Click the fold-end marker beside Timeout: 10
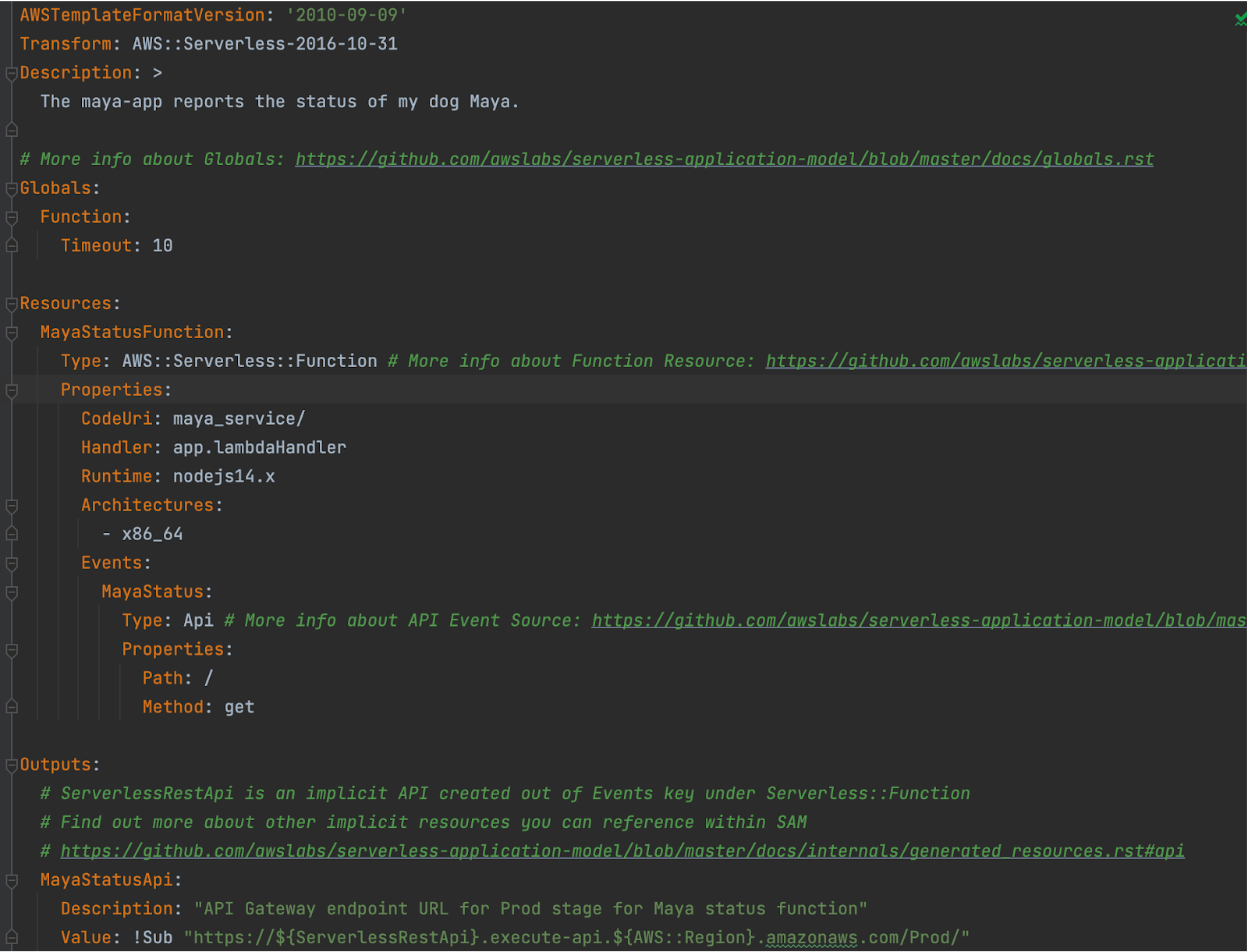1247x952 pixels. point(11,245)
